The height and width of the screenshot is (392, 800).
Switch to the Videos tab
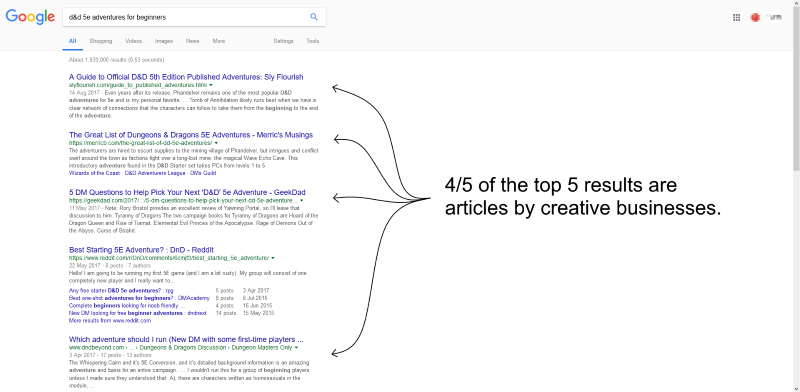click(x=133, y=41)
